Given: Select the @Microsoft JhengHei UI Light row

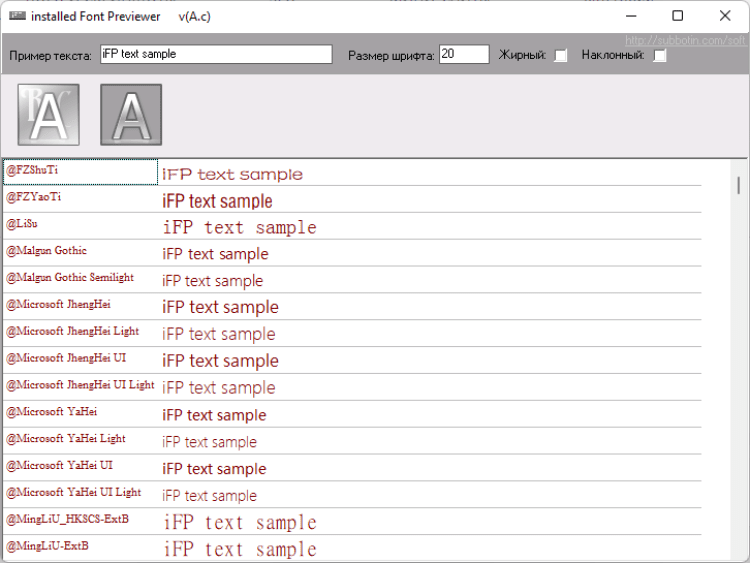Looking at the screenshot, I should click(80, 385).
